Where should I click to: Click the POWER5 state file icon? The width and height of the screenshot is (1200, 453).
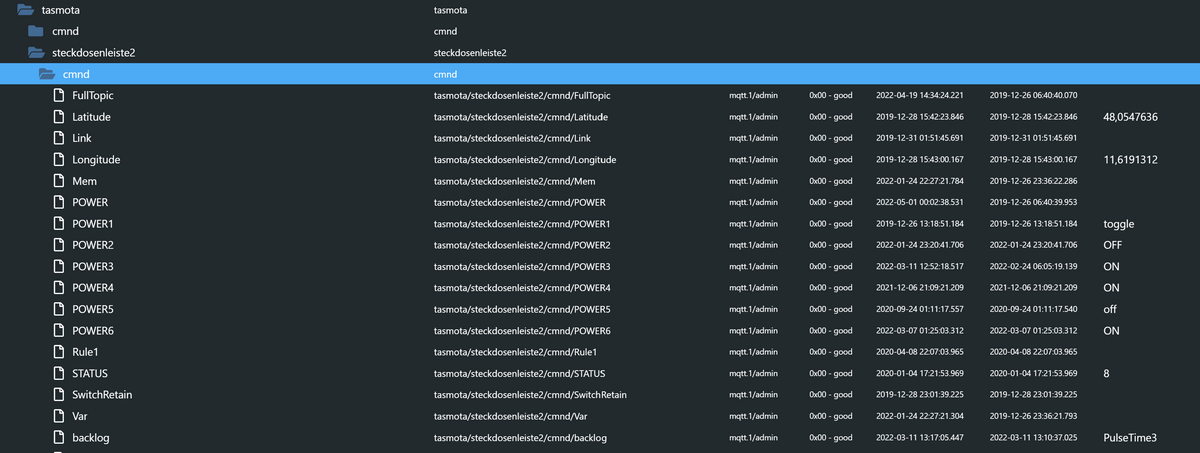click(59, 309)
